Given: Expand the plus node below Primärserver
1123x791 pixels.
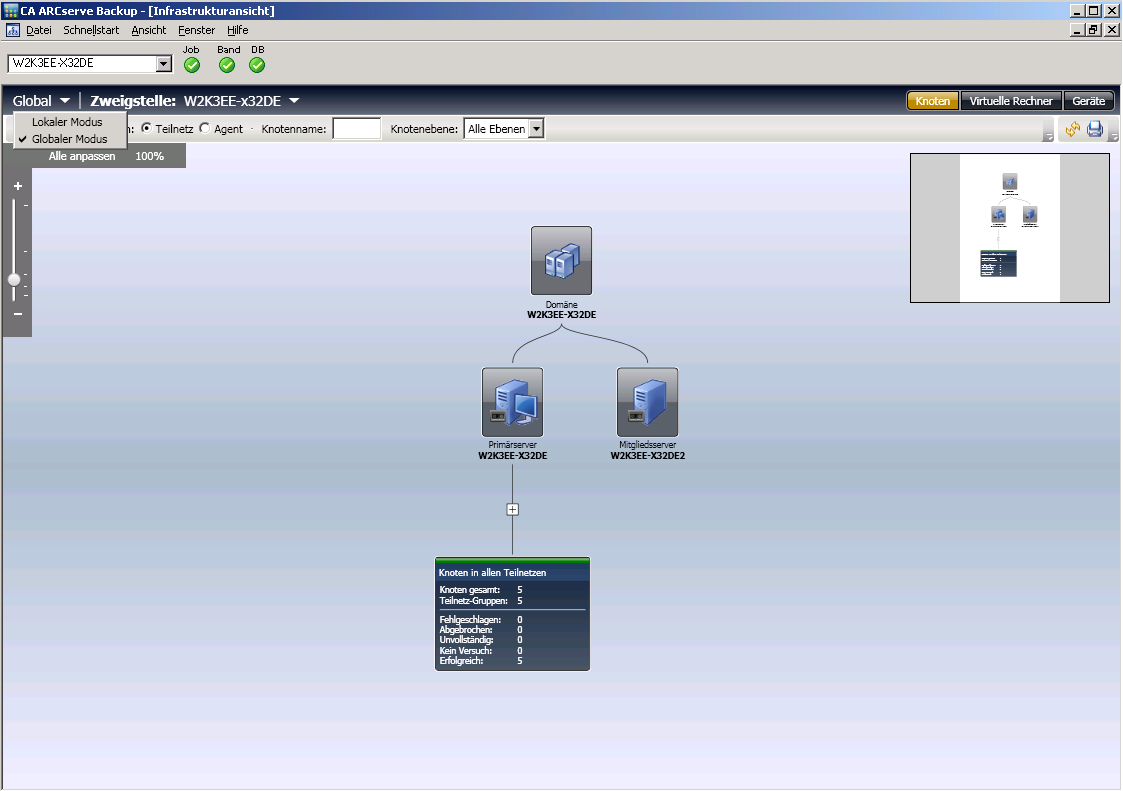Looking at the screenshot, I should coord(513,509).
